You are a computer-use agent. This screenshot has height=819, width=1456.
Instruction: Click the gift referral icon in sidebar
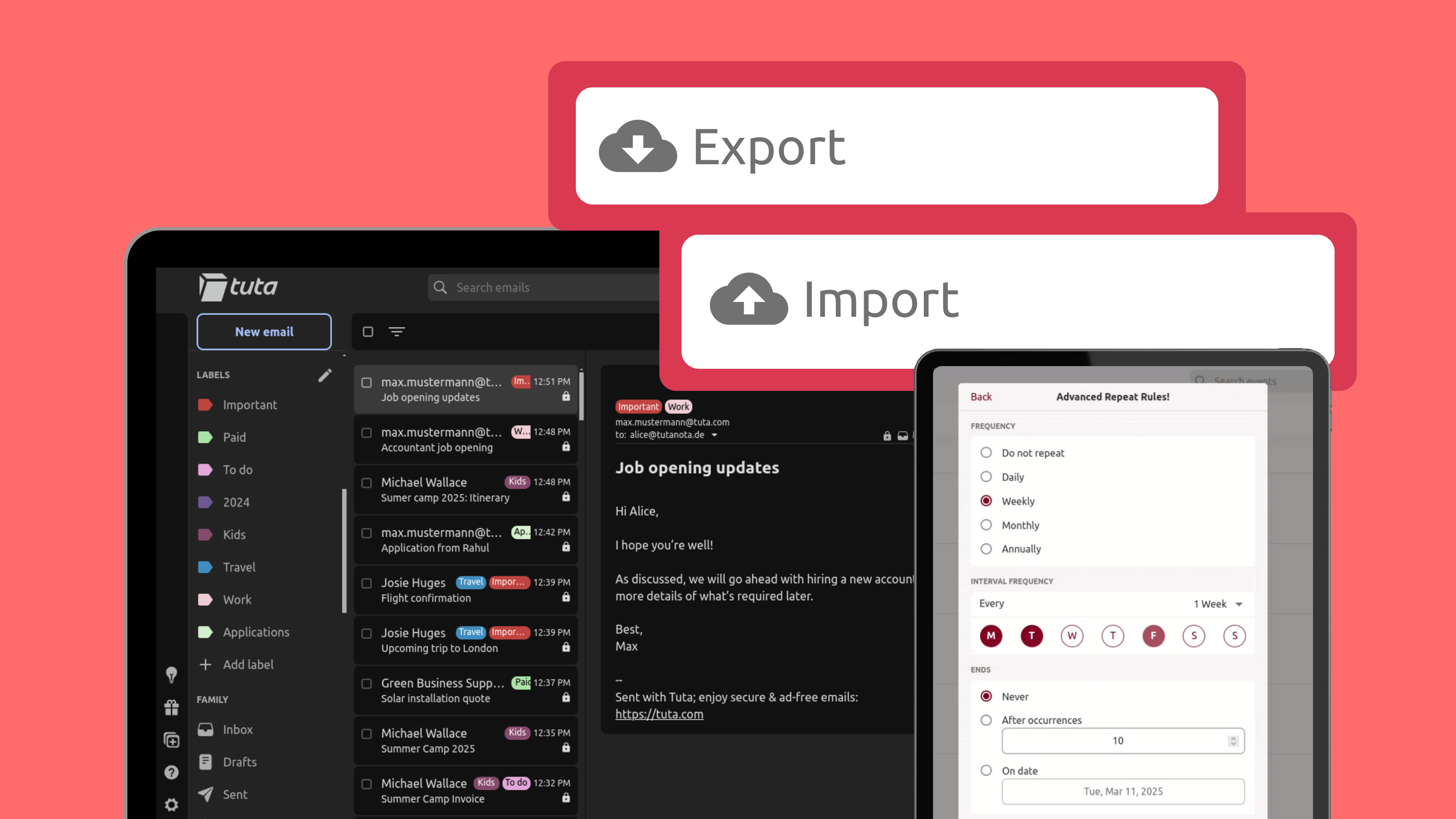pyautogui.click(x=171, y=706)
